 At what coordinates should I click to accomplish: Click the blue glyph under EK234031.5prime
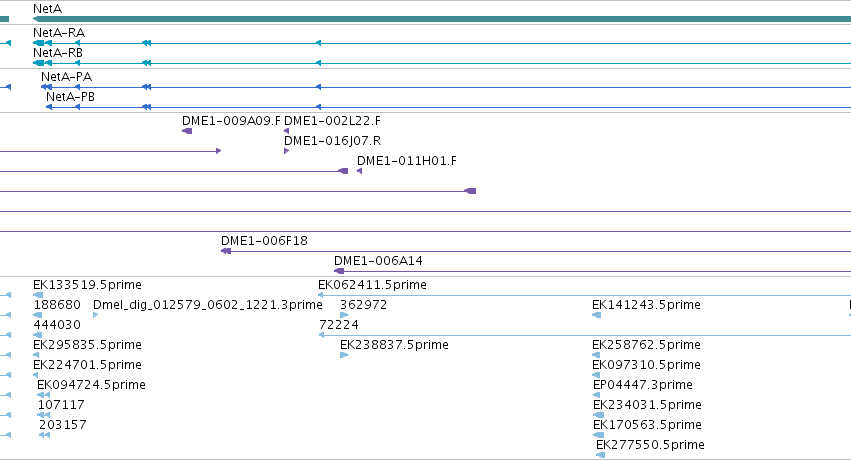click(x=598, y=415)
